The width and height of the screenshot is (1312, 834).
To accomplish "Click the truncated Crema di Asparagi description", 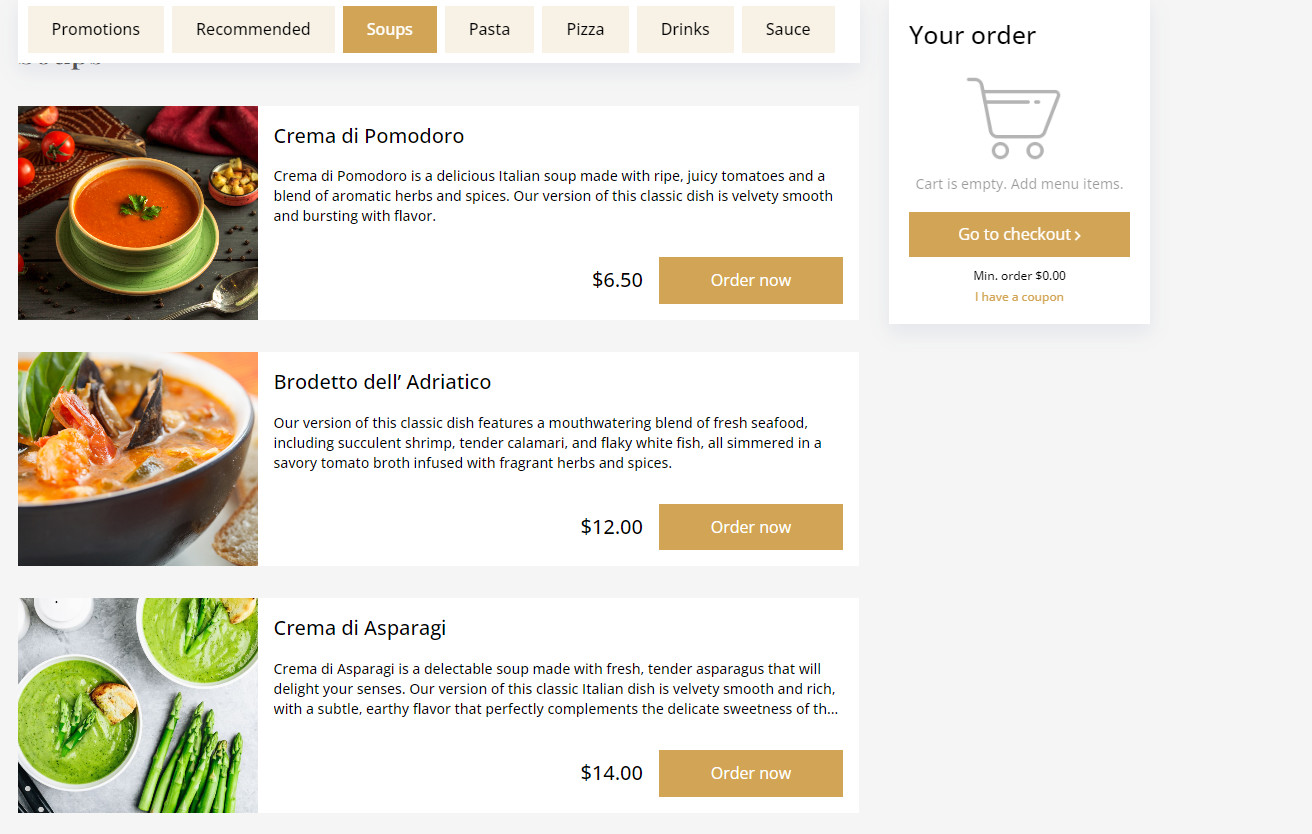I will [556, 689].
